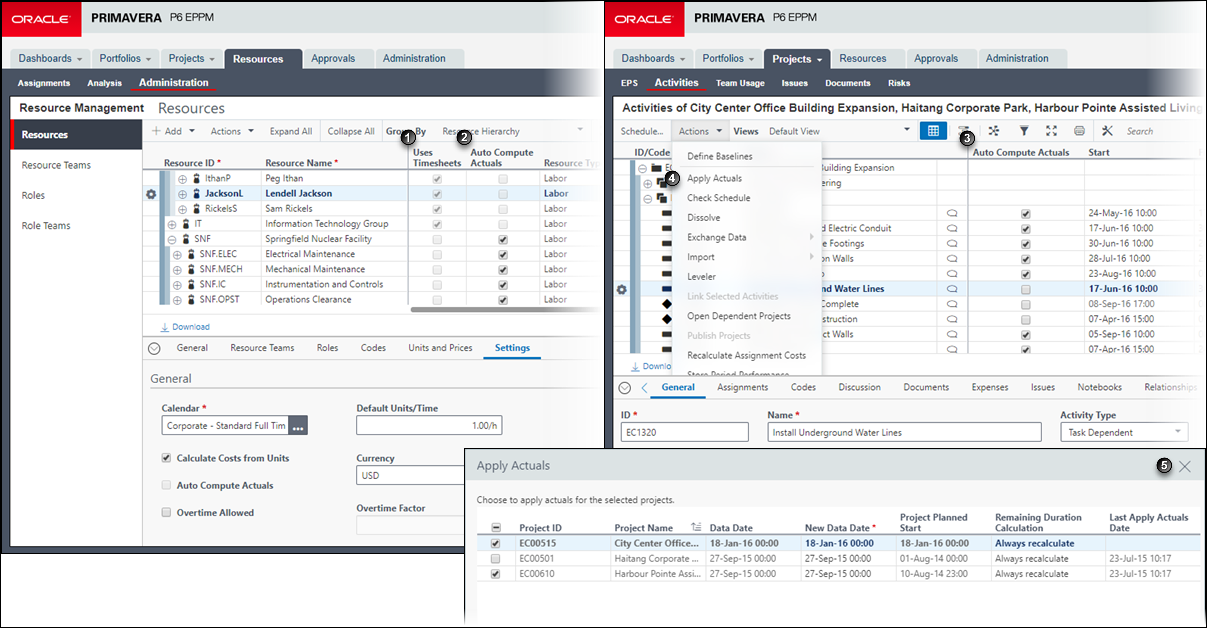
Task: Choose Apply Actuals from the Actions menu
Action: (x=715, y=178)
